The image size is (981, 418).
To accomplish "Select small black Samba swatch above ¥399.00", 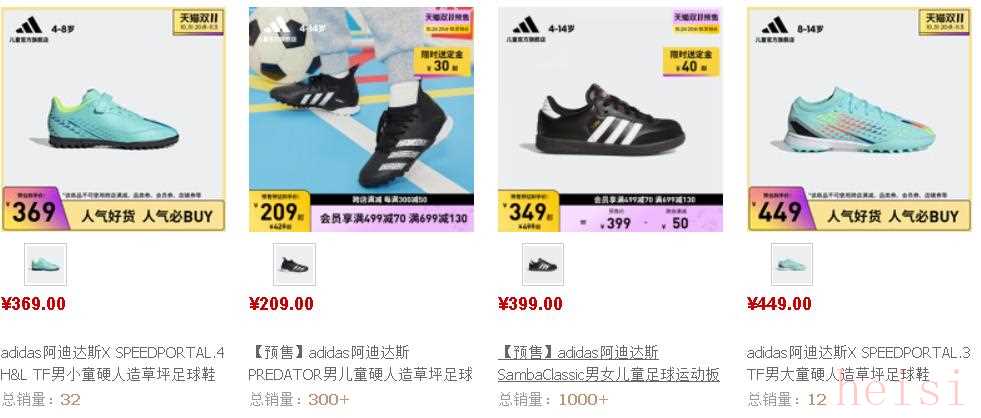I will coord(543,264).
